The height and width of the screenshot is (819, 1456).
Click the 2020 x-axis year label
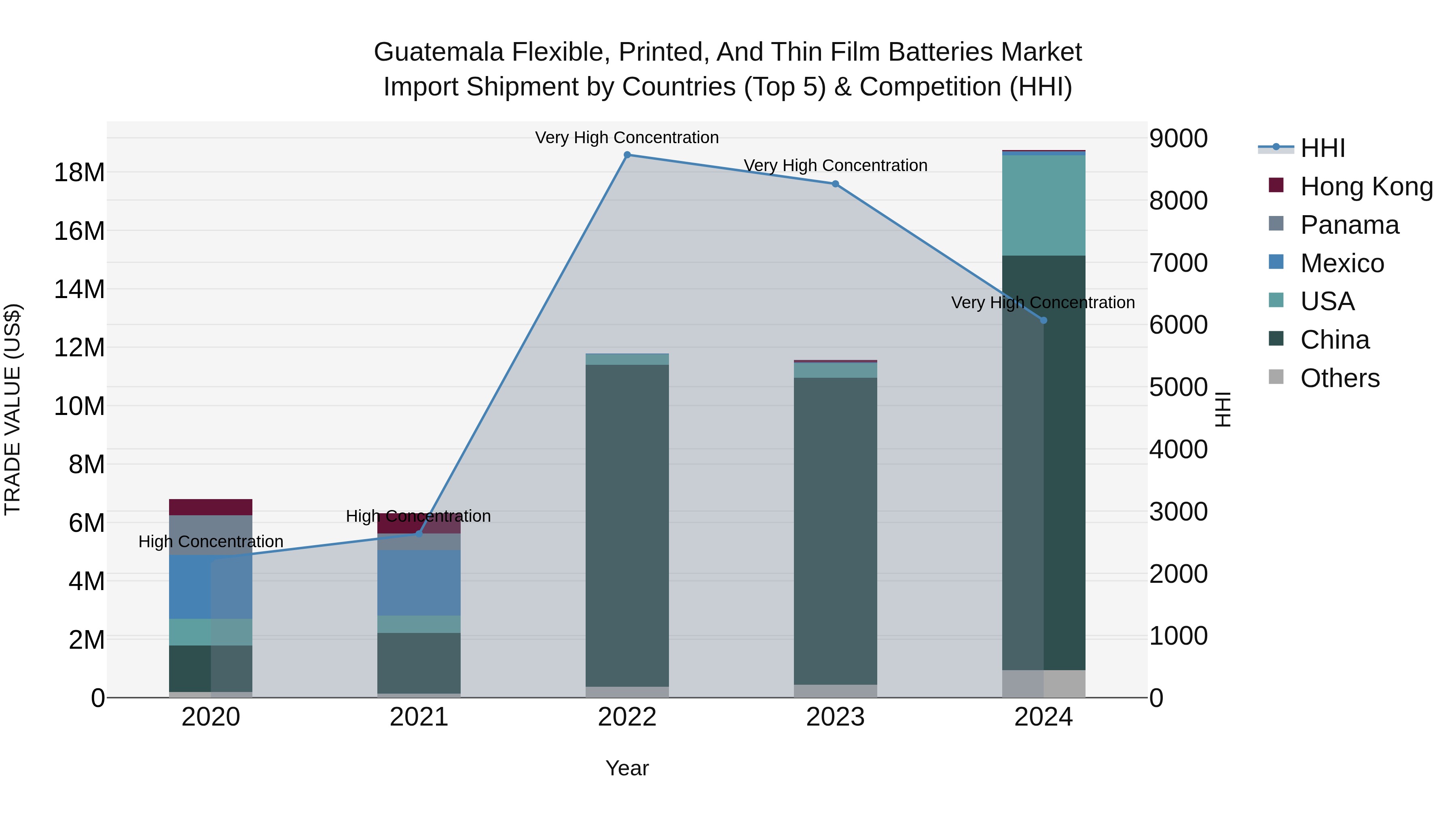click(x=211, y=717)
